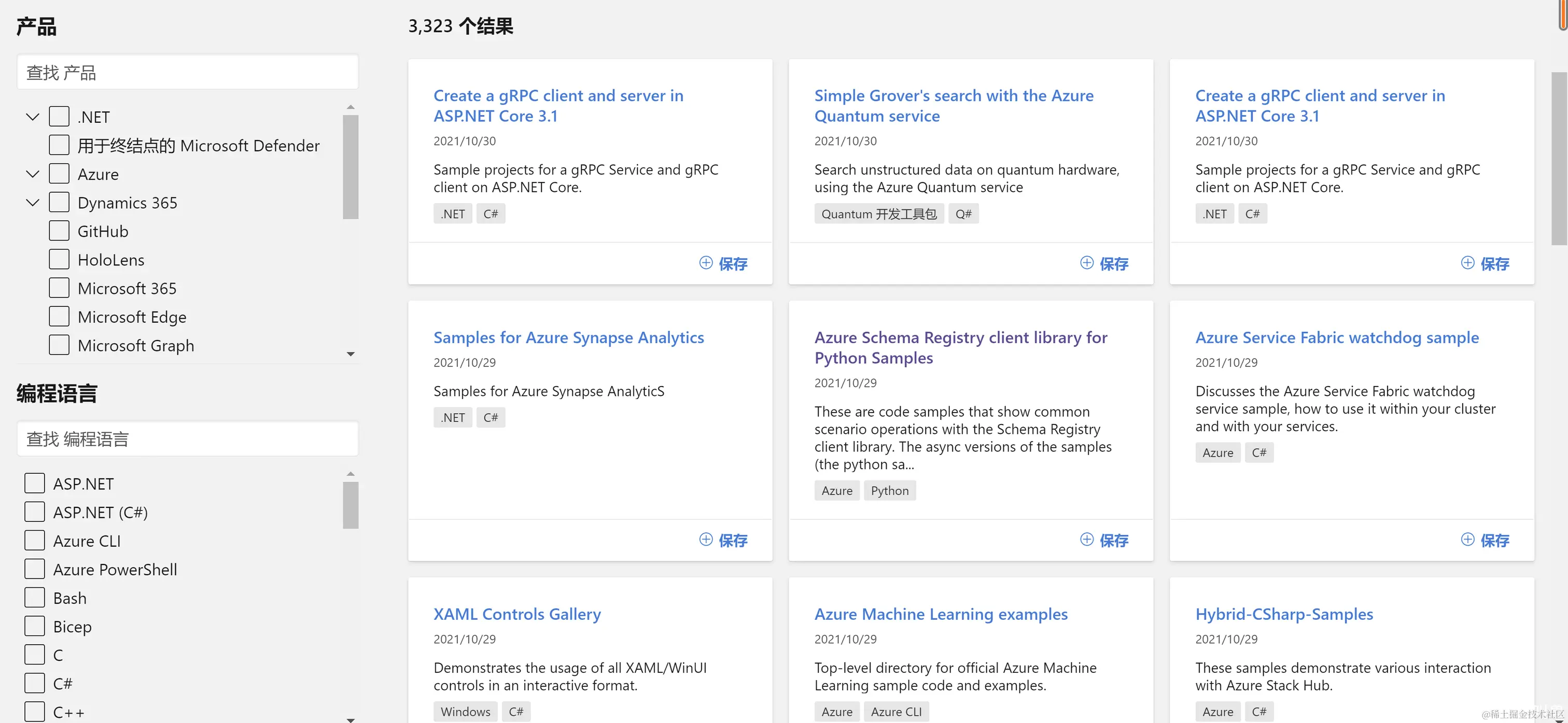1568x723 pixels.
Task: Open Azure Machine Learning examples link
Action: [941, 614]
